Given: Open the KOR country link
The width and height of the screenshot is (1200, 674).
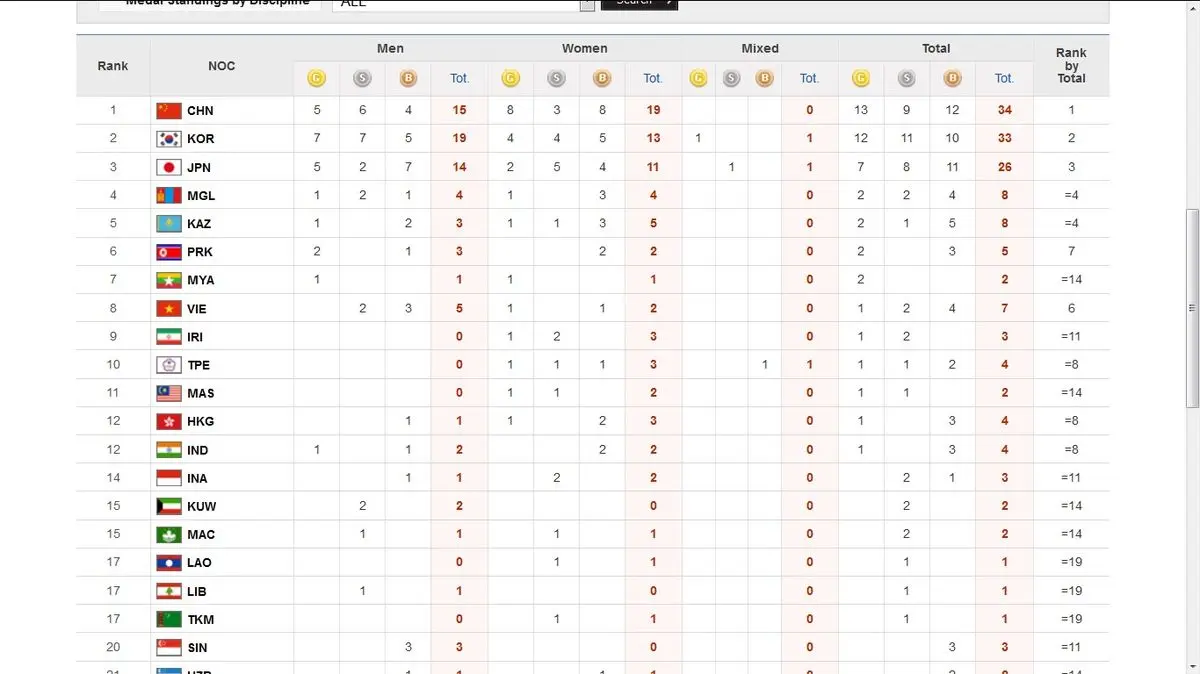Looking at the screenshot, I should pyautogui.click(x=200, y=139).
